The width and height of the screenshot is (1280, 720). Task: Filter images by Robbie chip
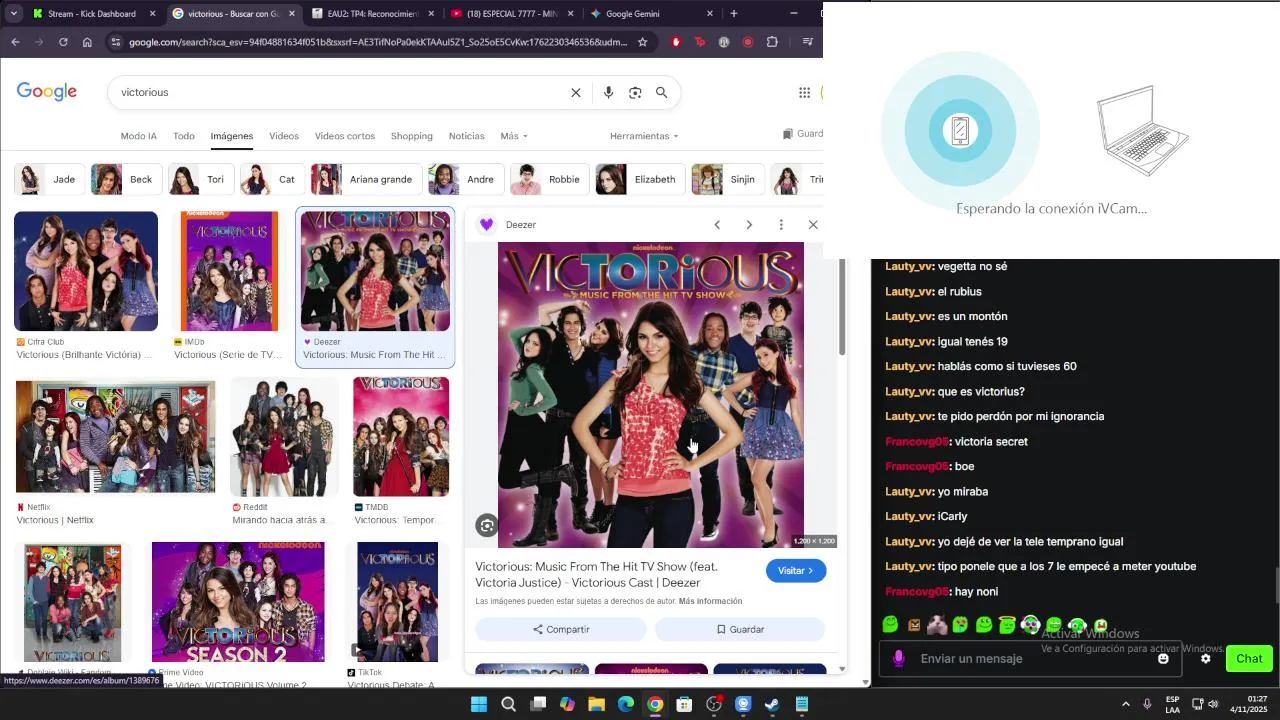(x=550, y=179)
